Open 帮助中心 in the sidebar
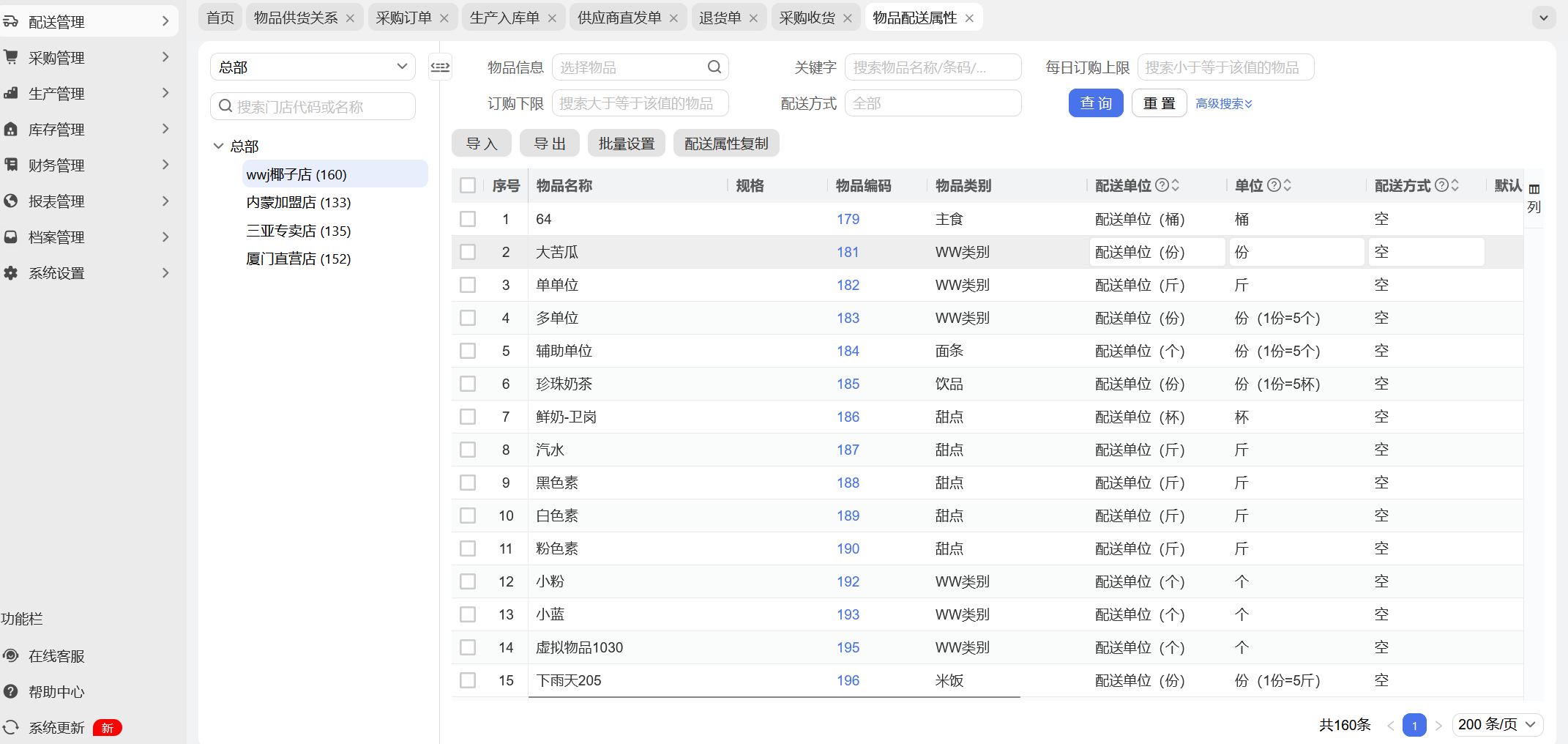Viewport: 1568px width, 744px height. (x=56, y=692)
